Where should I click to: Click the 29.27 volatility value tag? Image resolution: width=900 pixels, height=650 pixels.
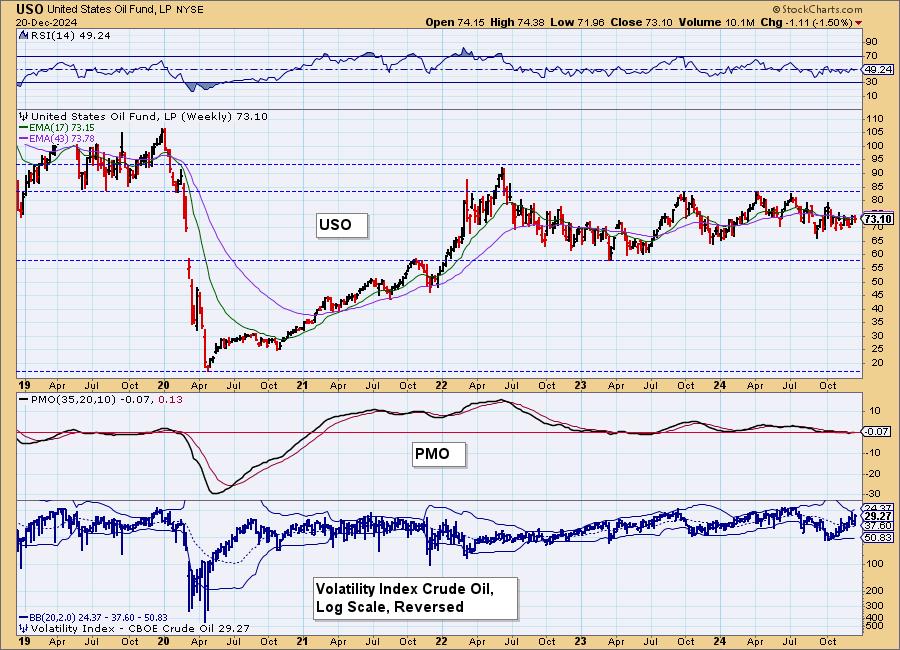[x=878, y=517]
